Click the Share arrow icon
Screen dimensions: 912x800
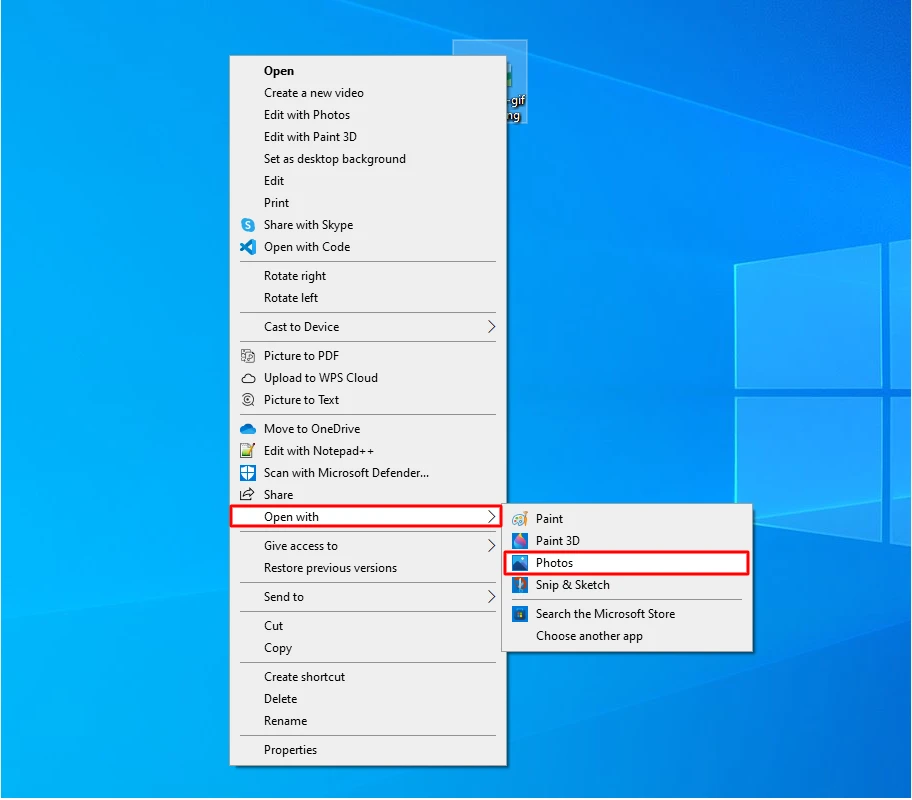click(247, 495)
